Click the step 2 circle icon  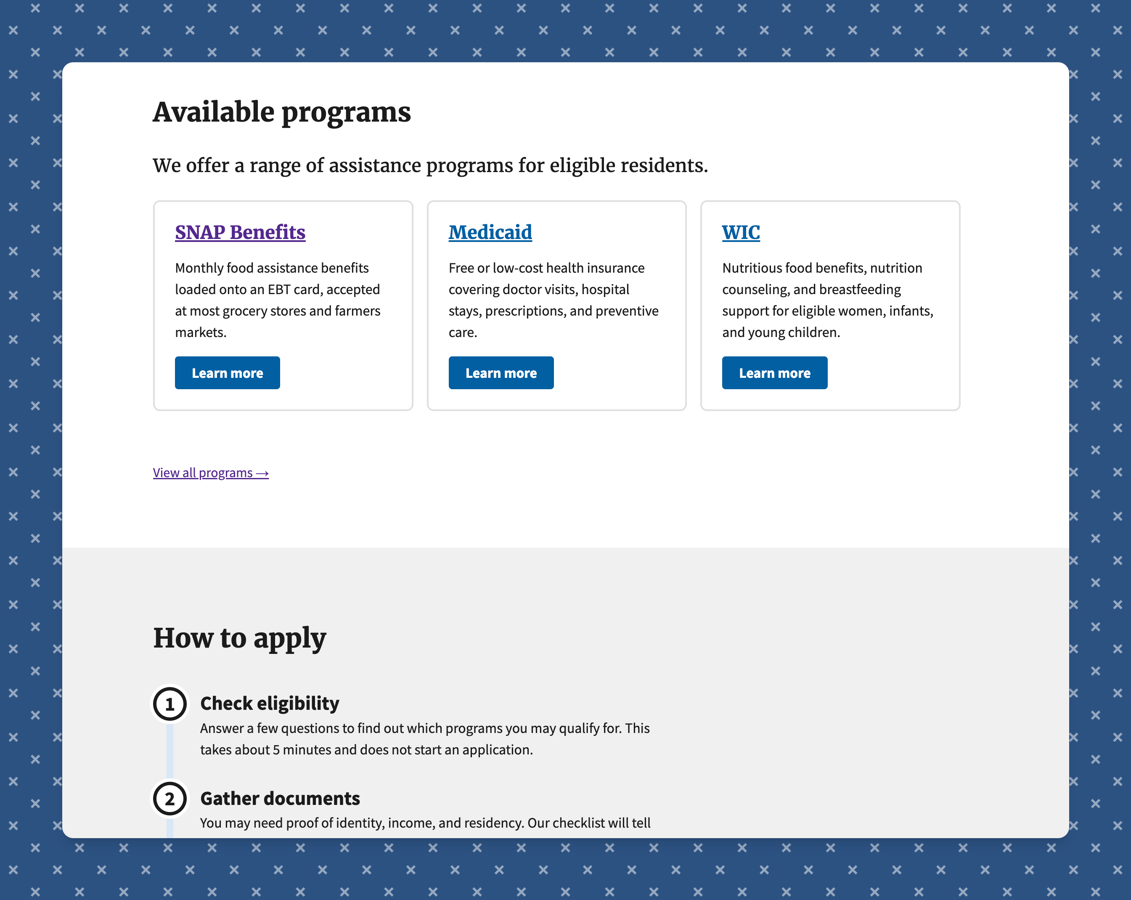tap(170, 799)
